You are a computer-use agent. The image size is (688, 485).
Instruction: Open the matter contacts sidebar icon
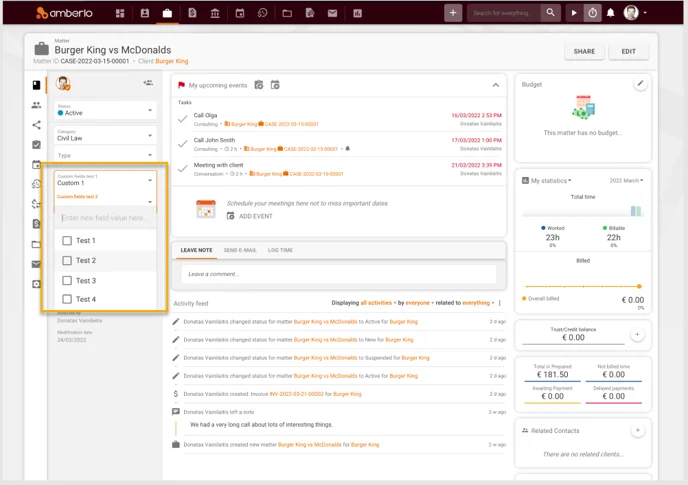pyautogui.click(x=36, y=105)
